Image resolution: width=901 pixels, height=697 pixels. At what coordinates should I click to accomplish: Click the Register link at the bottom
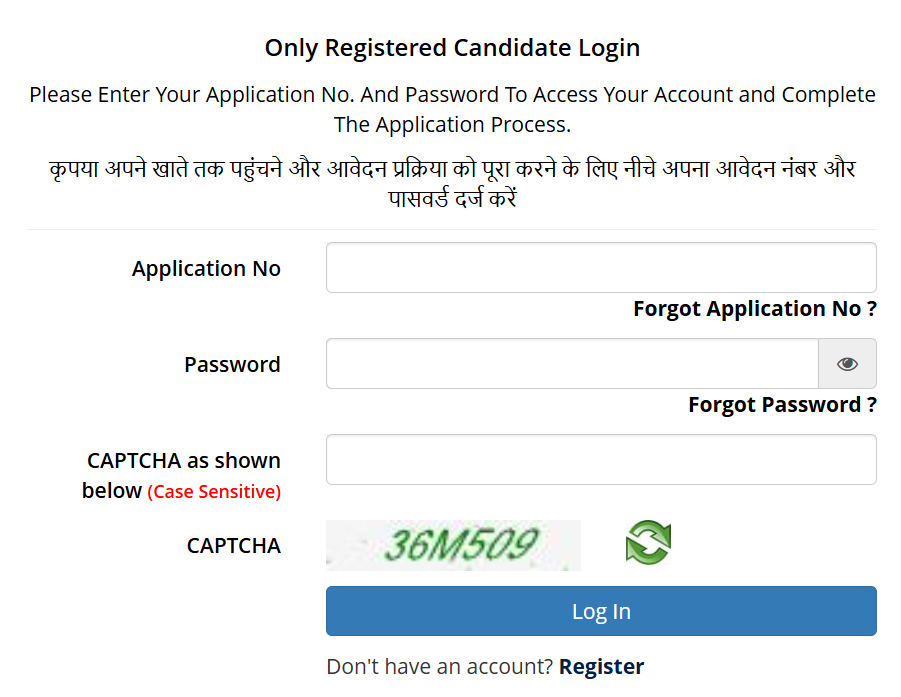coord(603,666)
